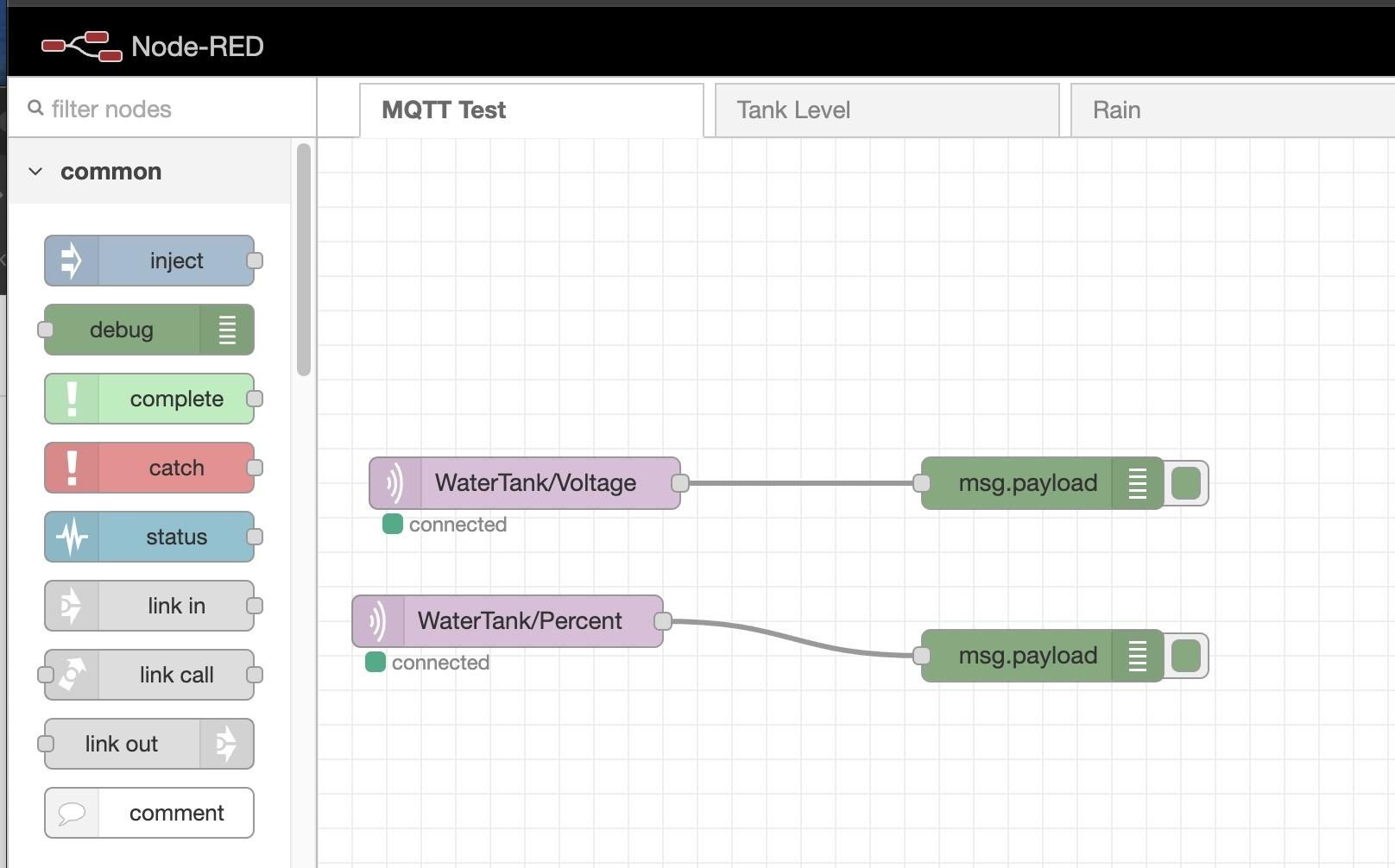Select the inject node arrow icon

click(73, 260)
